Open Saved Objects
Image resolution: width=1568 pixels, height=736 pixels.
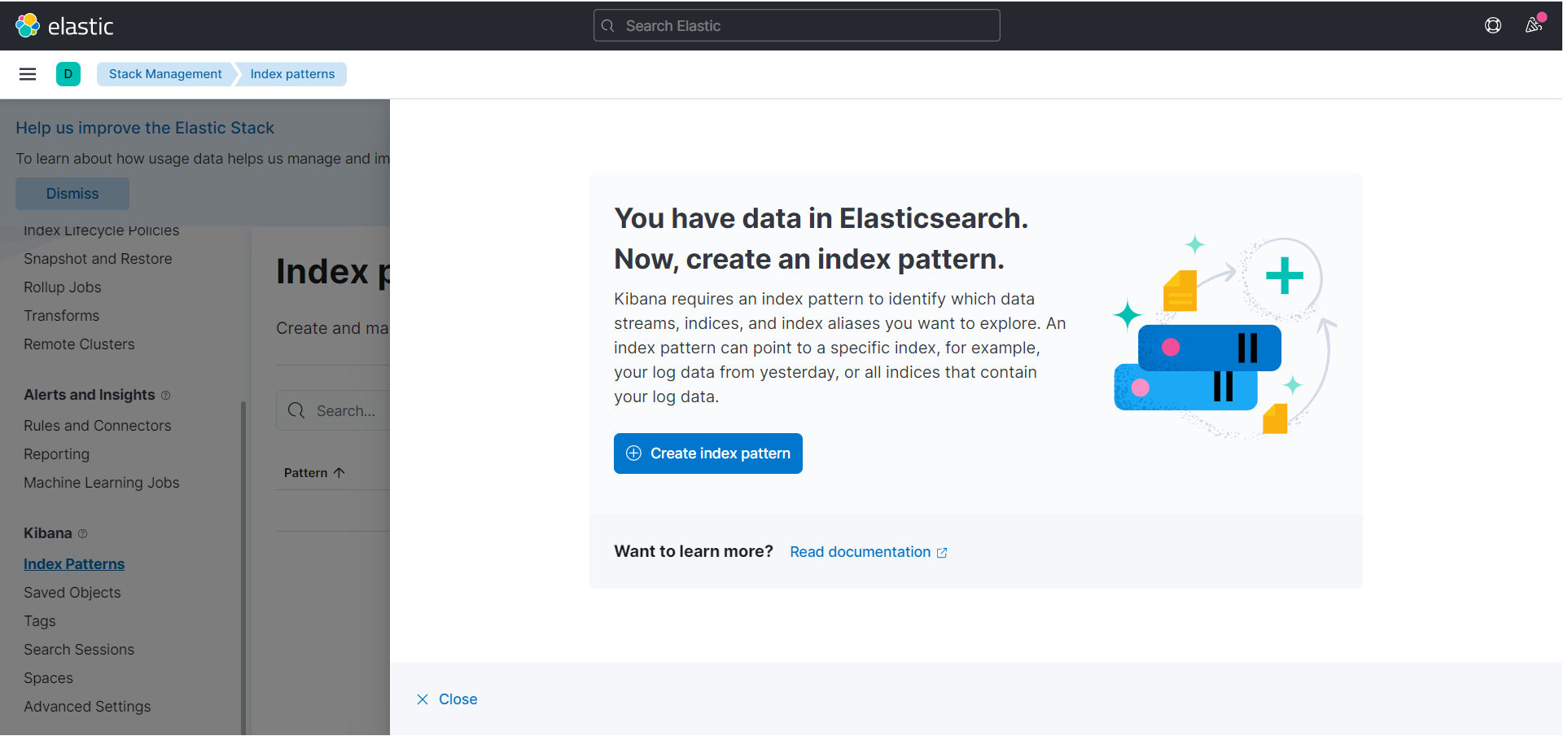72,593
